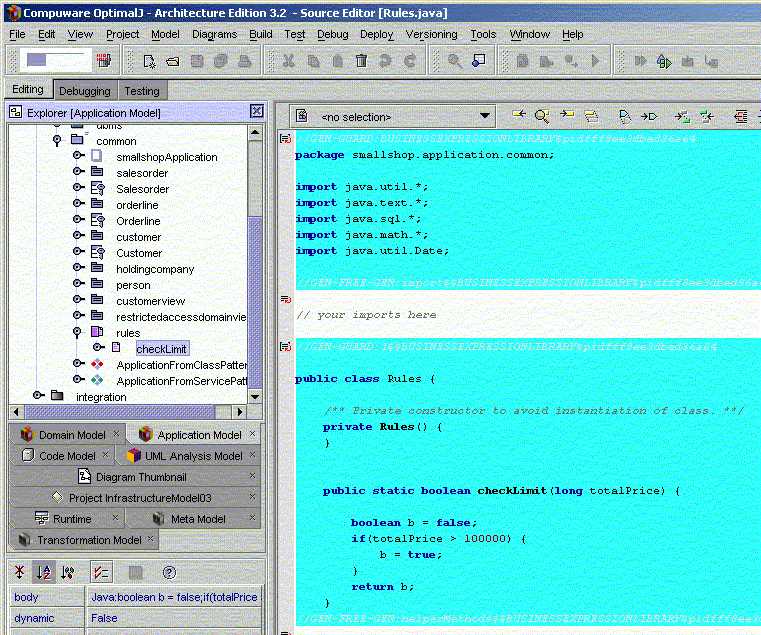
Task: Click the Save all toolbar icon
Action: pos(221,61)
